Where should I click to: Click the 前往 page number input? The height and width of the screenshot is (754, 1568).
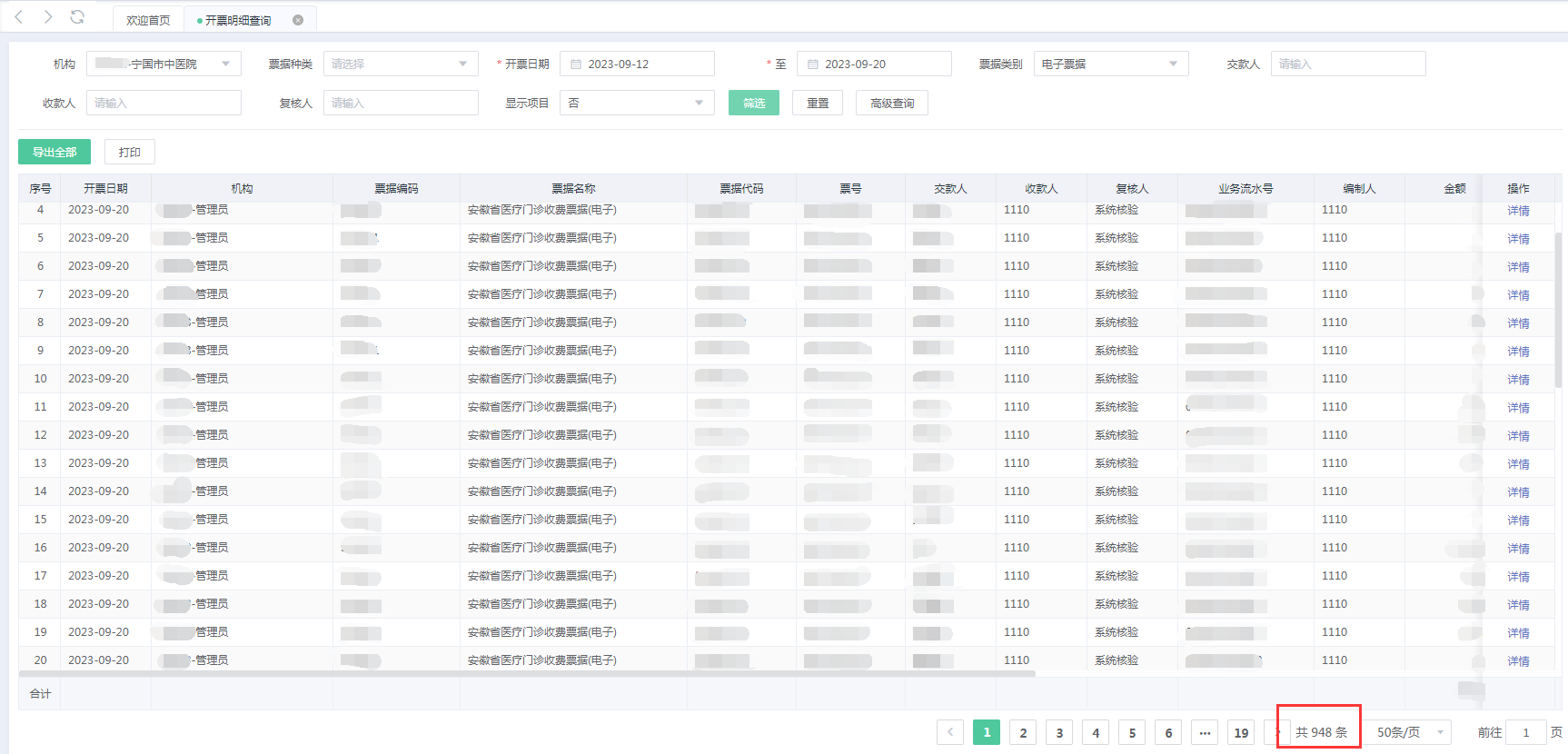1526,732
